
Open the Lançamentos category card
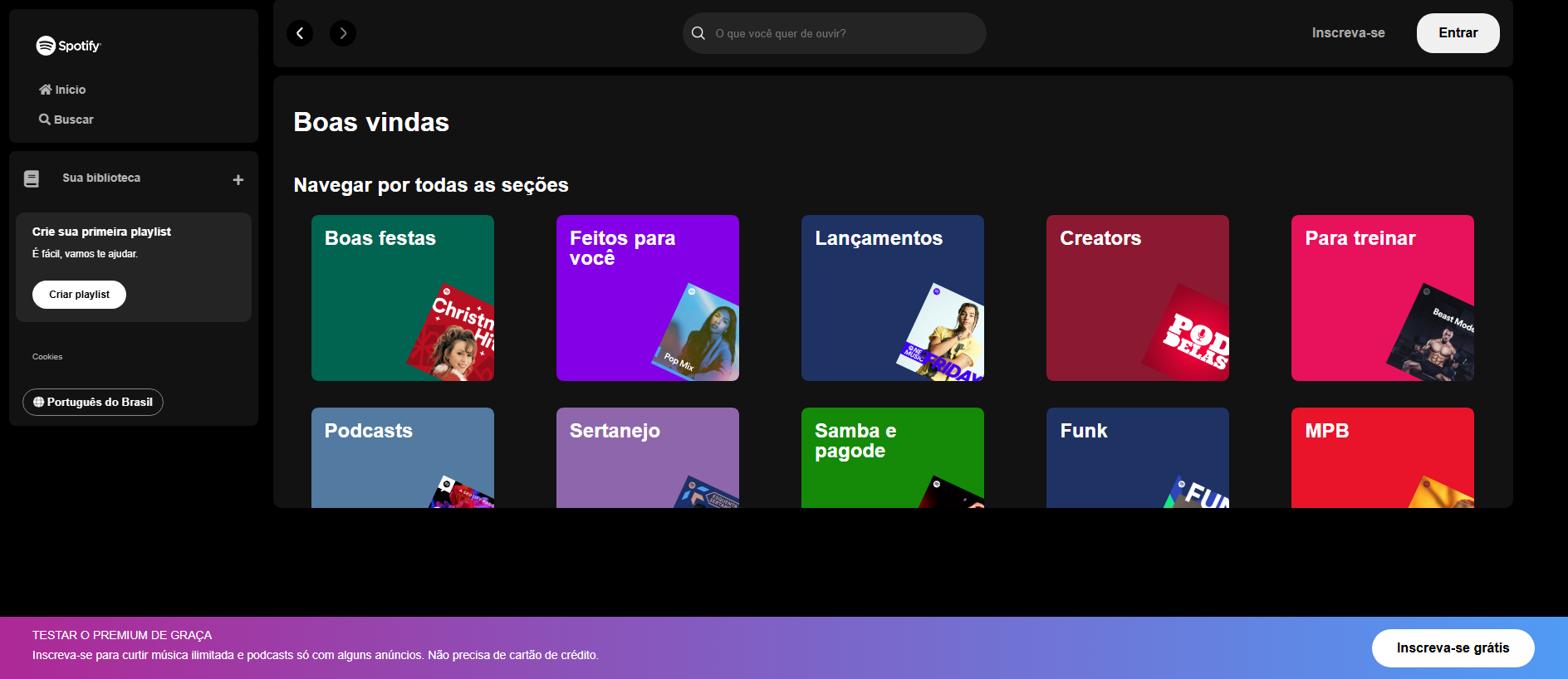(x=893, y=298)
